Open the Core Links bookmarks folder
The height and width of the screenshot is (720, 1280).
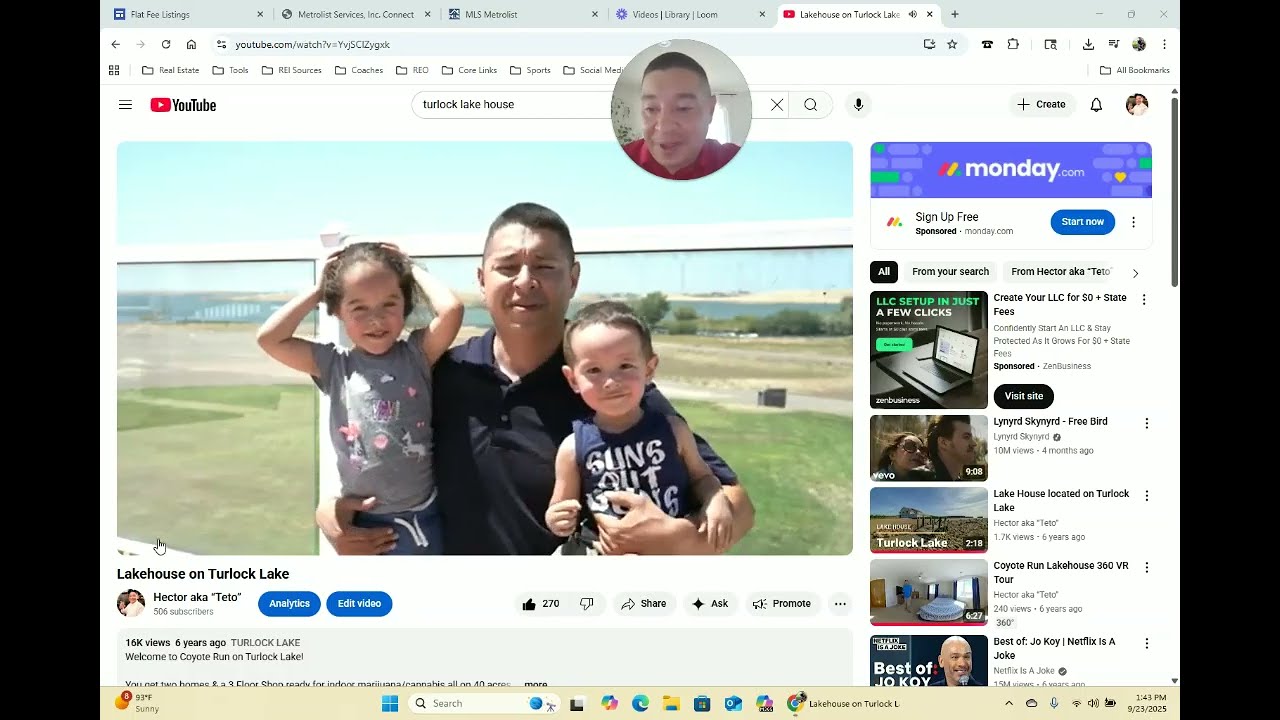469,70
